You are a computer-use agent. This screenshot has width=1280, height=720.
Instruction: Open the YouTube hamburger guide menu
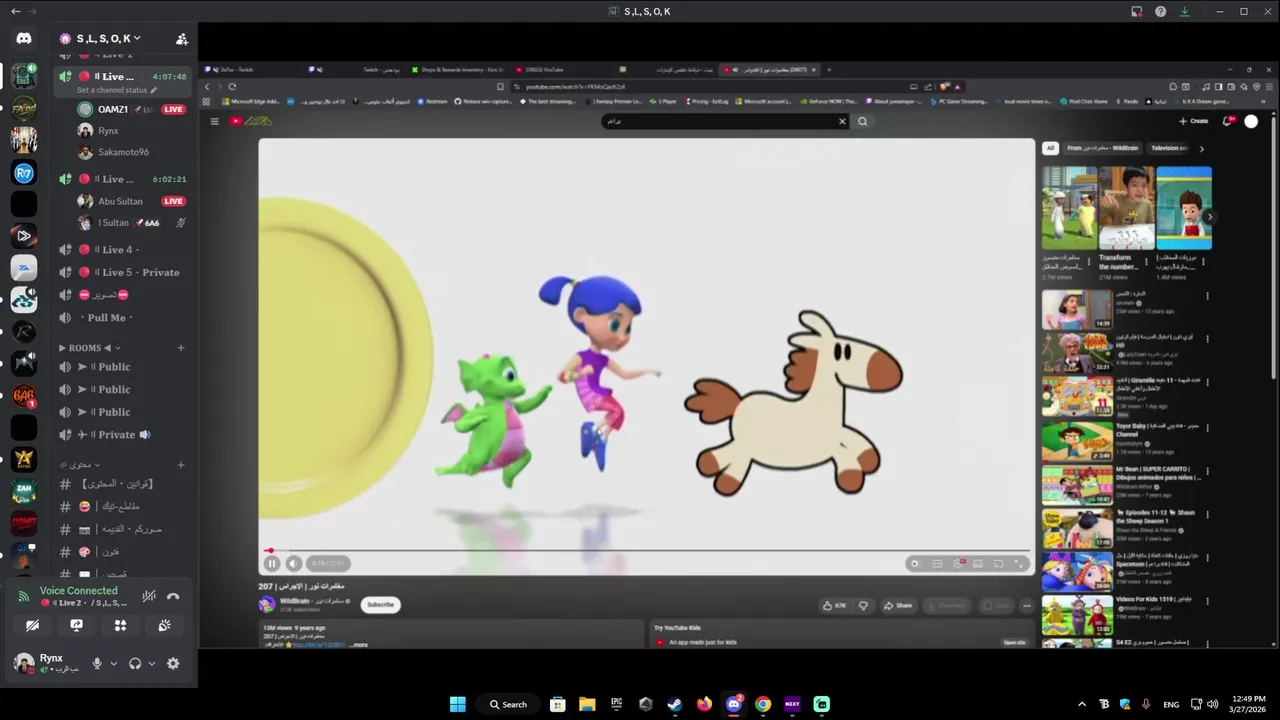(214, 121)
